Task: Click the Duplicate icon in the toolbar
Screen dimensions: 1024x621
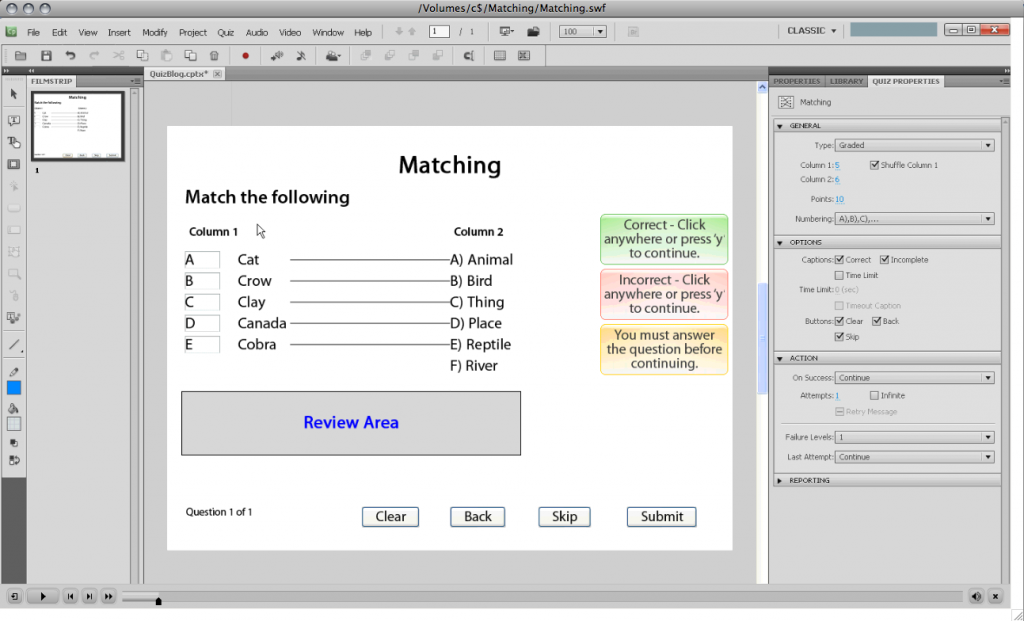Action: tap(191, 57)
